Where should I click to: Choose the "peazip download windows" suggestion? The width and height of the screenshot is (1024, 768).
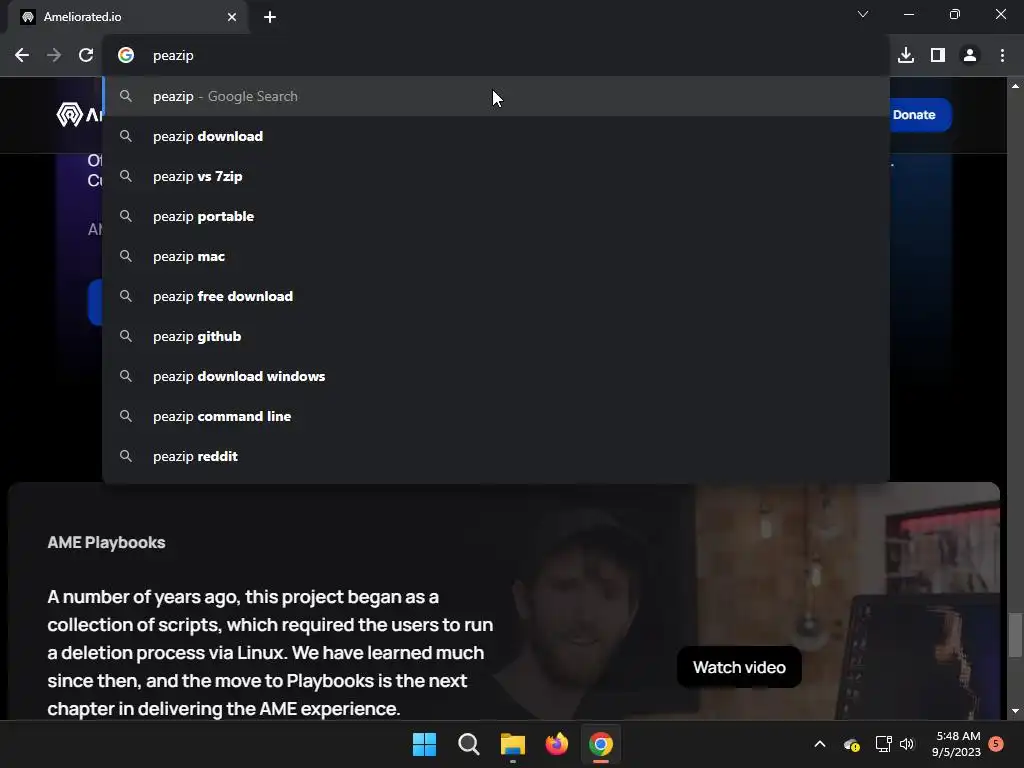496,376
